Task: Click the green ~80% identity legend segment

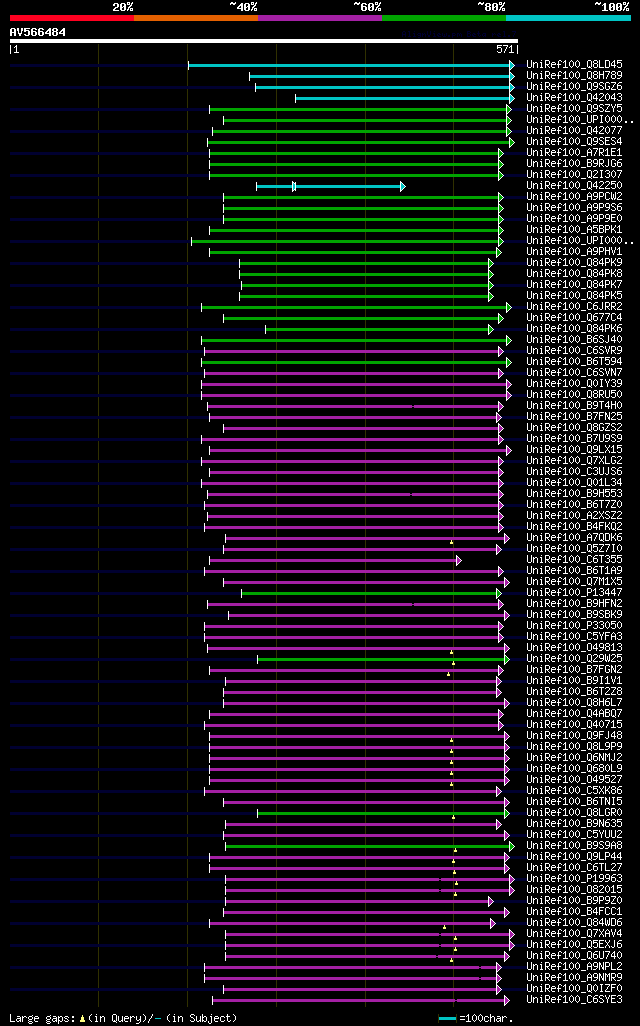Action: point(444,18)
